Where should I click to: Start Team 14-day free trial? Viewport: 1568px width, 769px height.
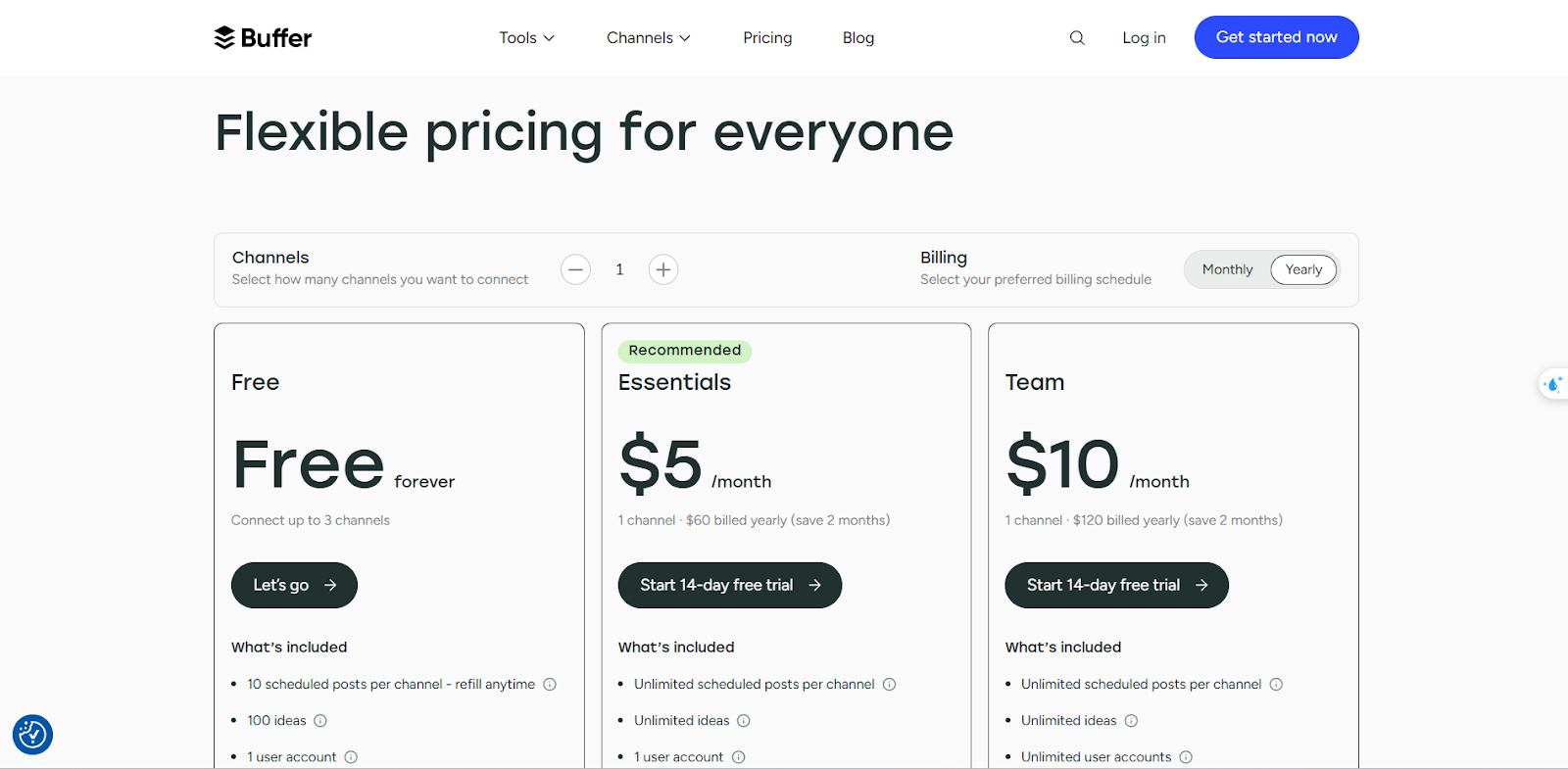(x=1116, y=585)
